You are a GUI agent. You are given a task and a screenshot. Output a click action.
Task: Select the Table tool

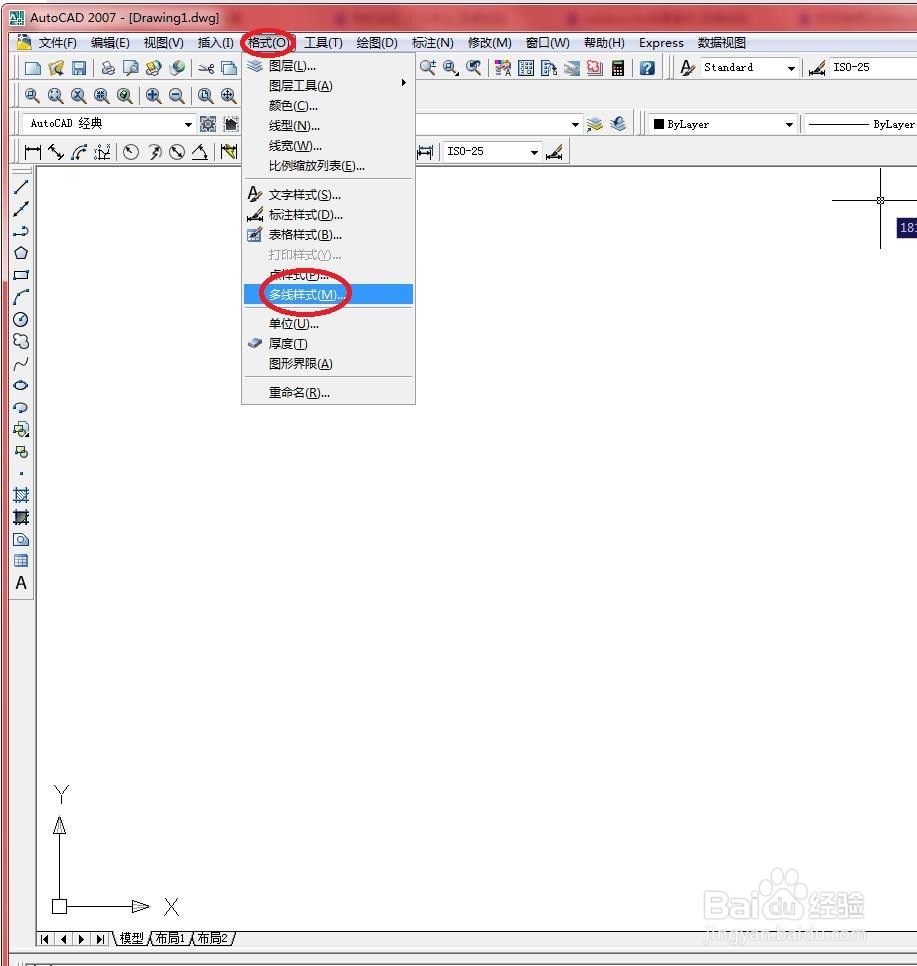click(x=21, y=561)
